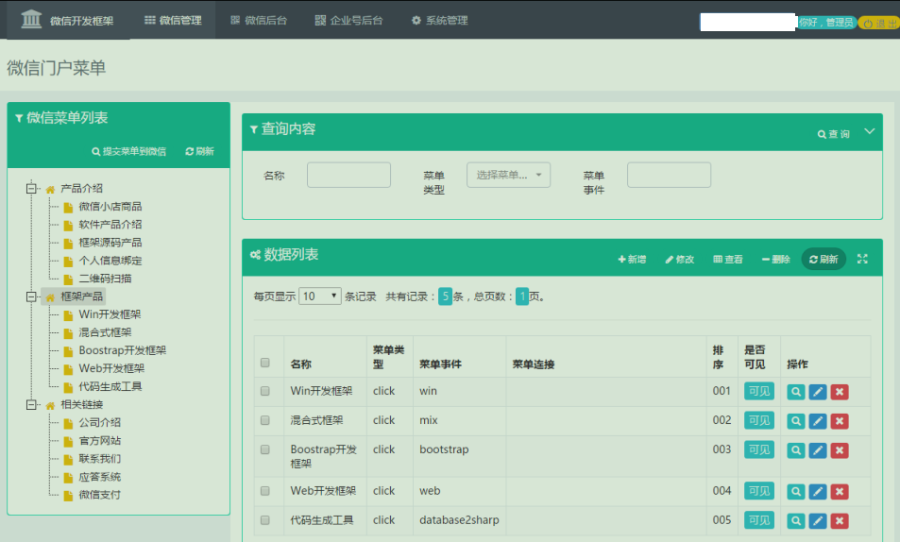
Task: Toggle 可见 badge for the 混合式框架 row
Action: point(759,420)
